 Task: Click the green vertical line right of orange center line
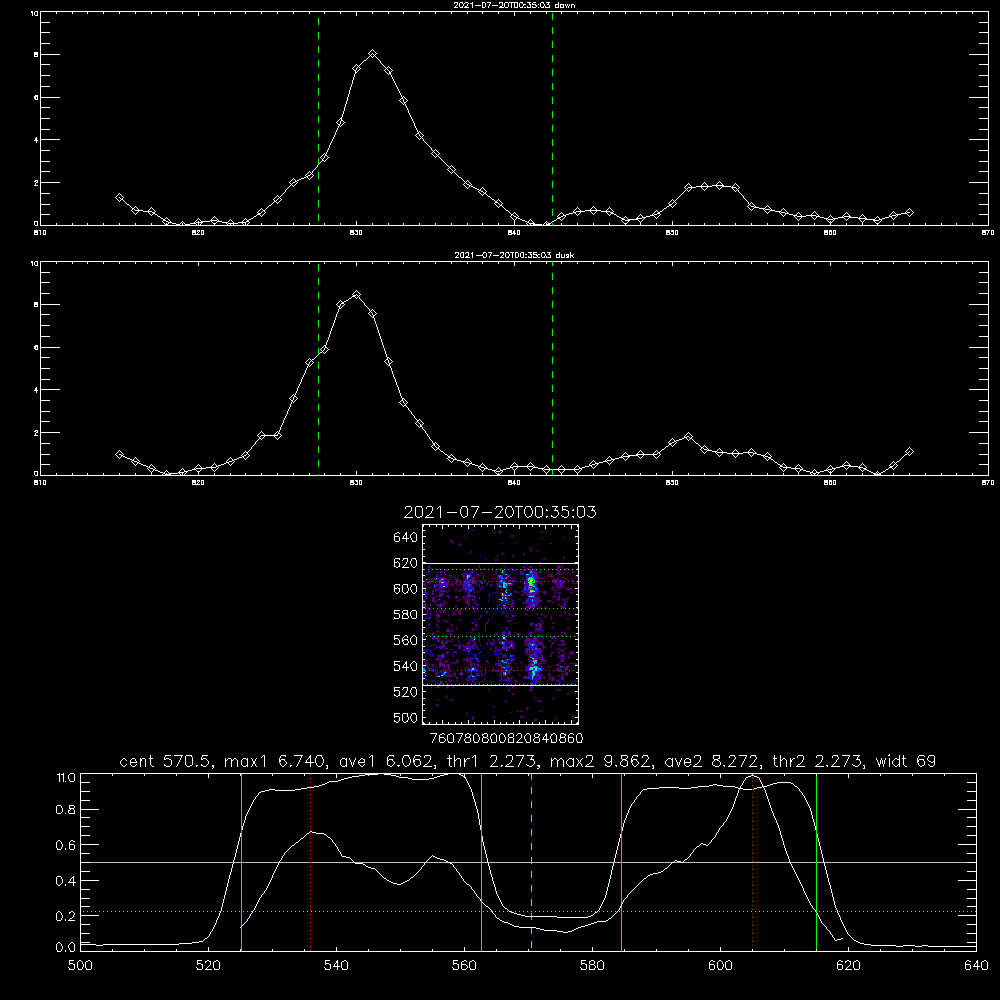point(621,861)
